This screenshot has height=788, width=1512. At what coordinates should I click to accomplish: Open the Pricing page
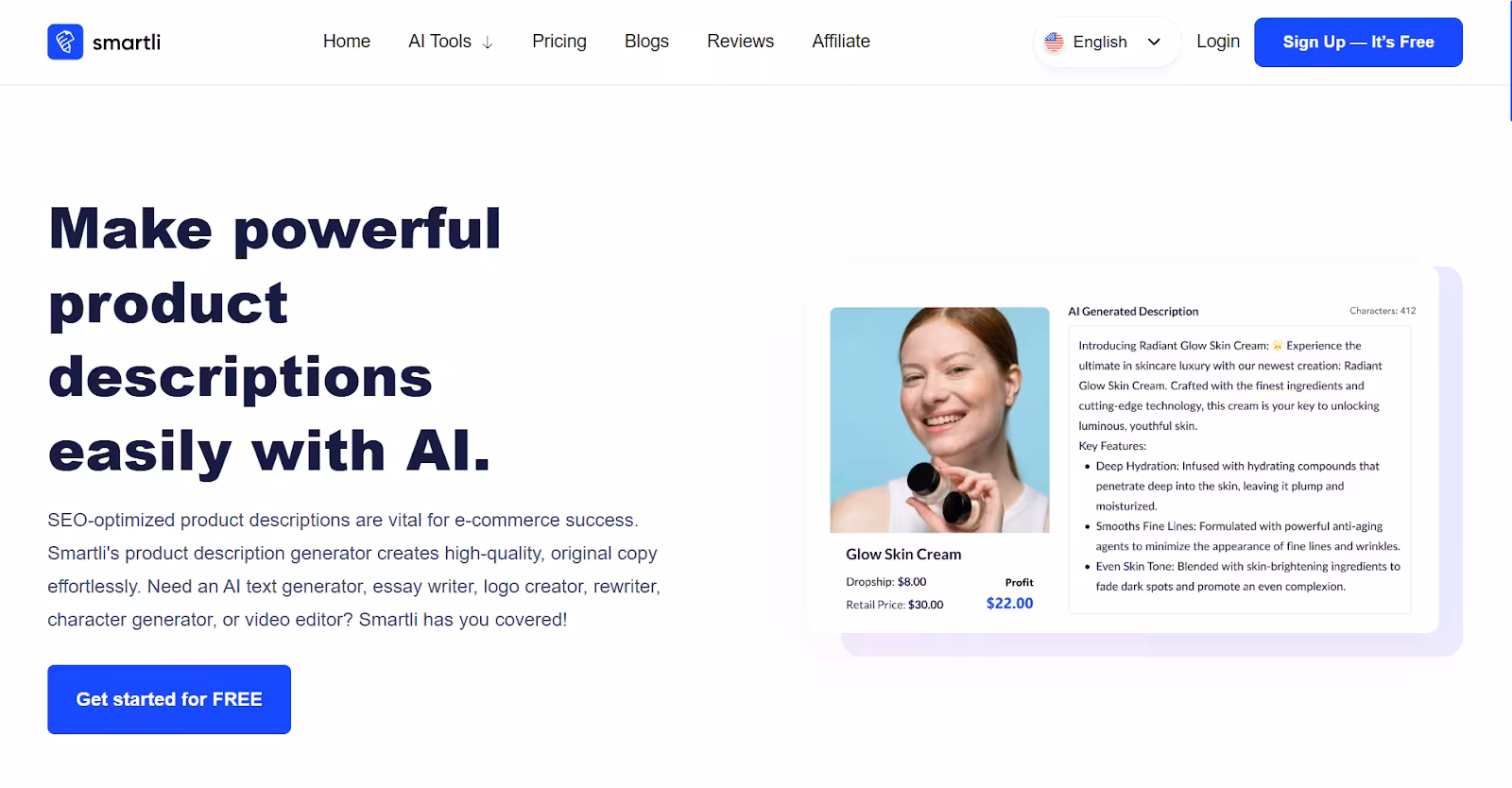(x=559, y=42)
